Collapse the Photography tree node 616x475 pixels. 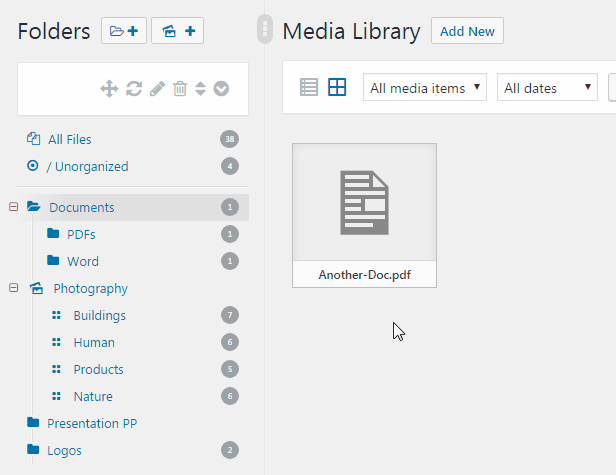(x=13, y=288)
